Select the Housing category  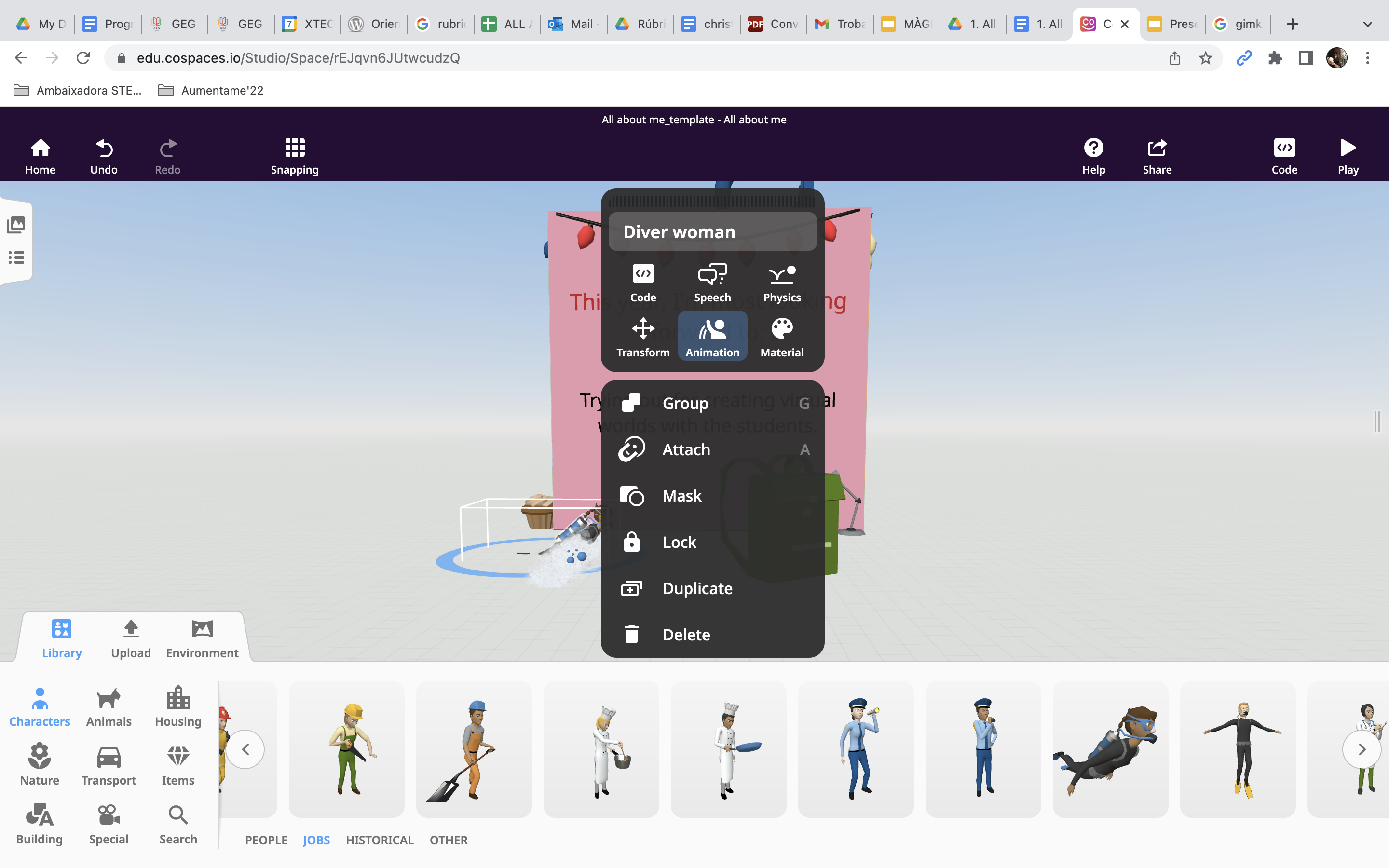tap(178, 706)
